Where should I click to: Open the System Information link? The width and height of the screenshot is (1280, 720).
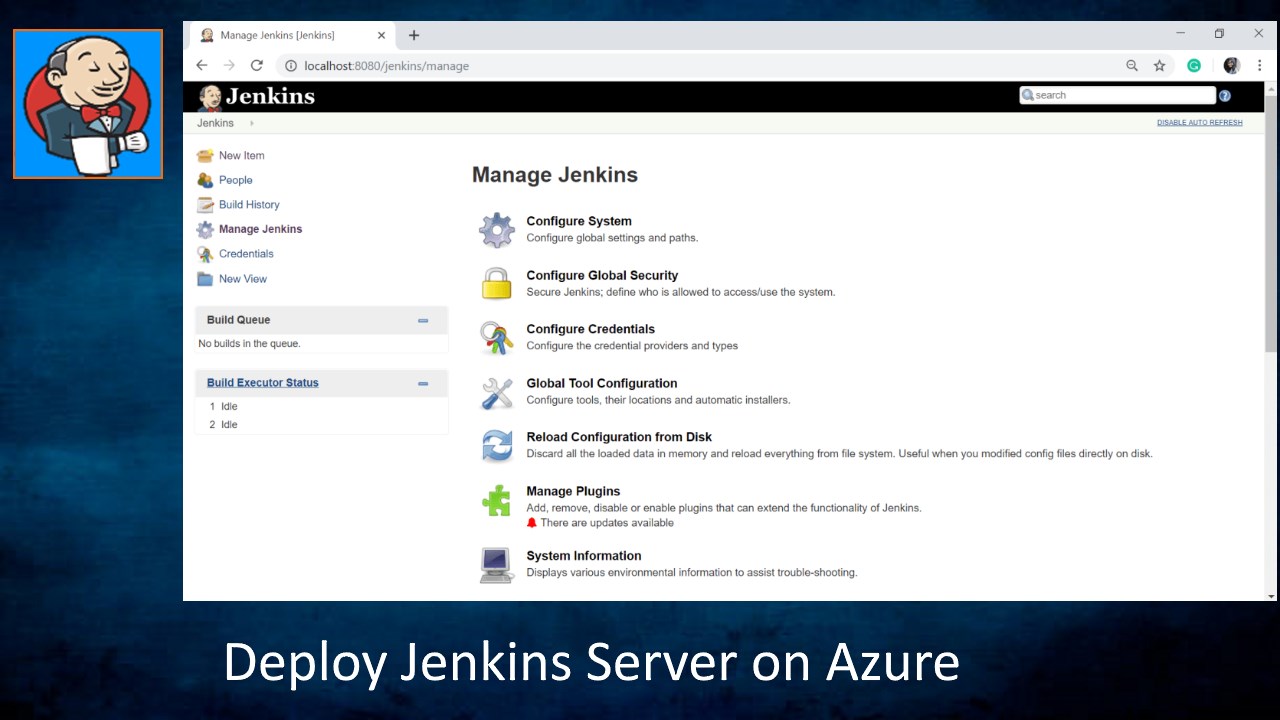pyautogui.click(x=584, y=556)
